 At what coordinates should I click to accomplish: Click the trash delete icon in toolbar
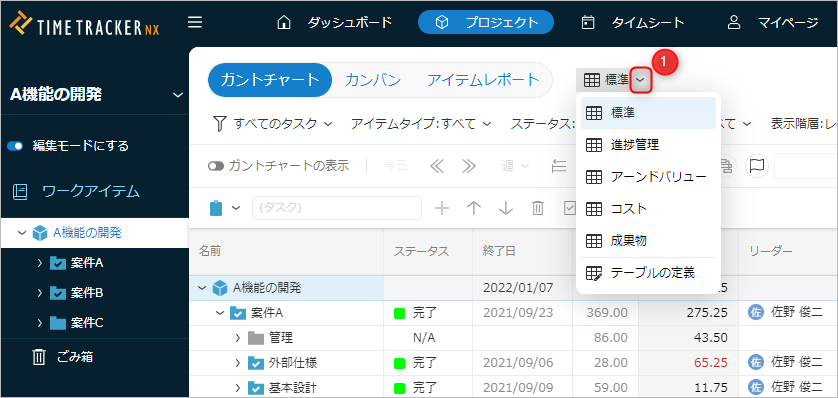pyautogui.click(x=538, y=208)
